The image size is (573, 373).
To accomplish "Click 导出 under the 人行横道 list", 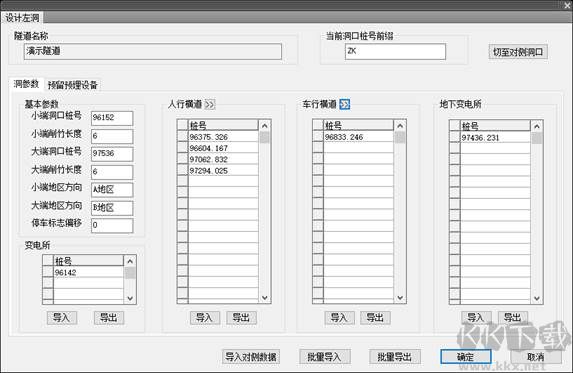I will point(241,317).
